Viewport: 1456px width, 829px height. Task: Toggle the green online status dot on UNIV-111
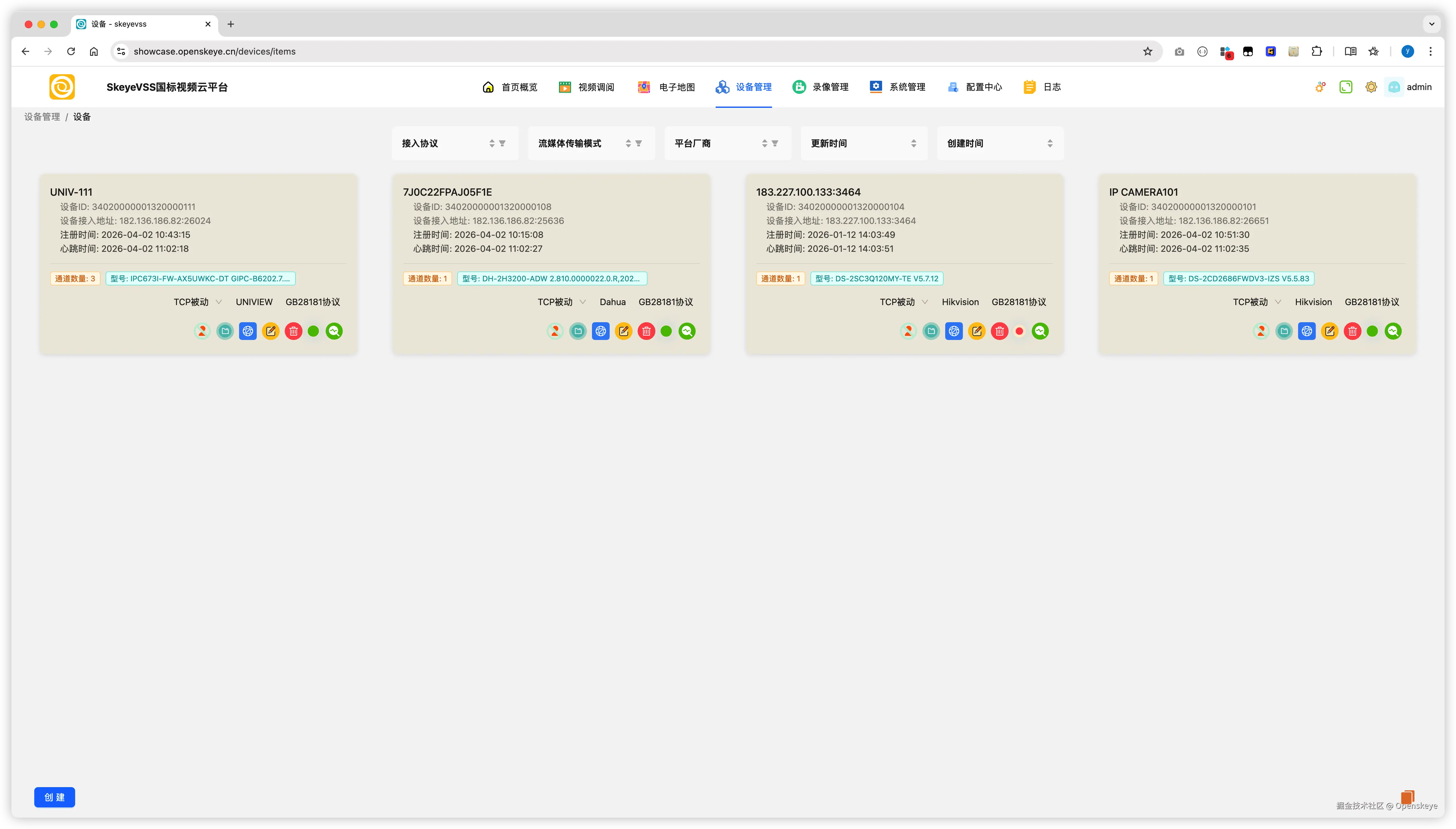coord(313,331)
